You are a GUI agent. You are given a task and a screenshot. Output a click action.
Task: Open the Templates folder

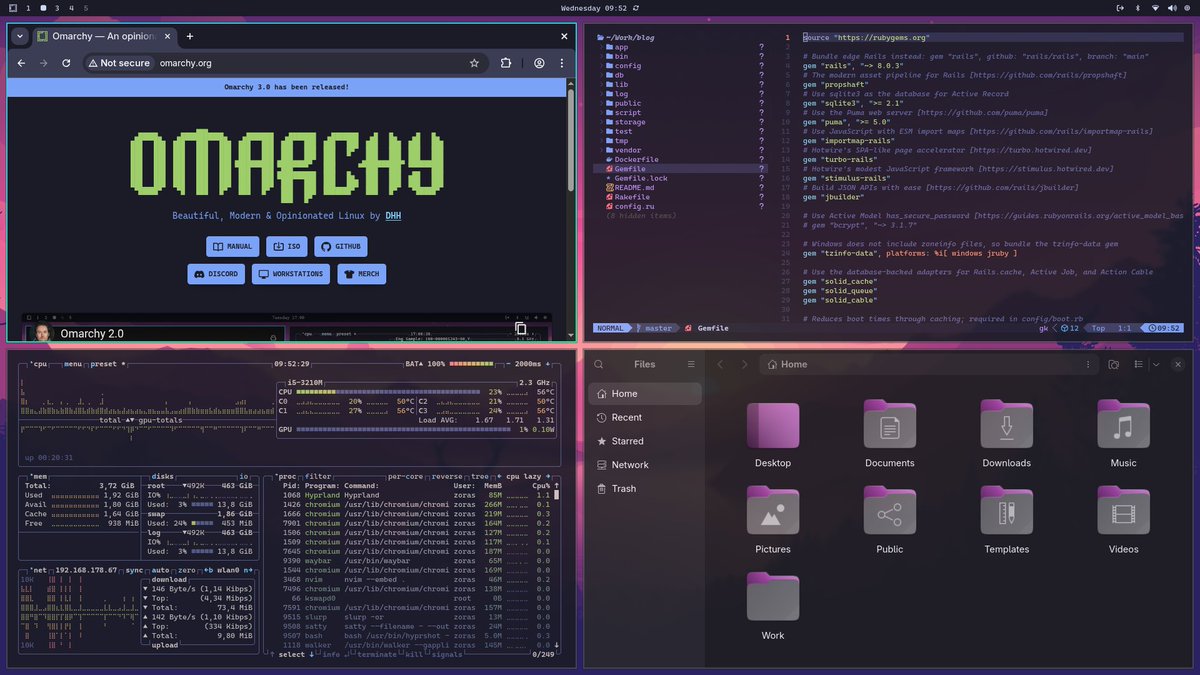click(1006, 520)
